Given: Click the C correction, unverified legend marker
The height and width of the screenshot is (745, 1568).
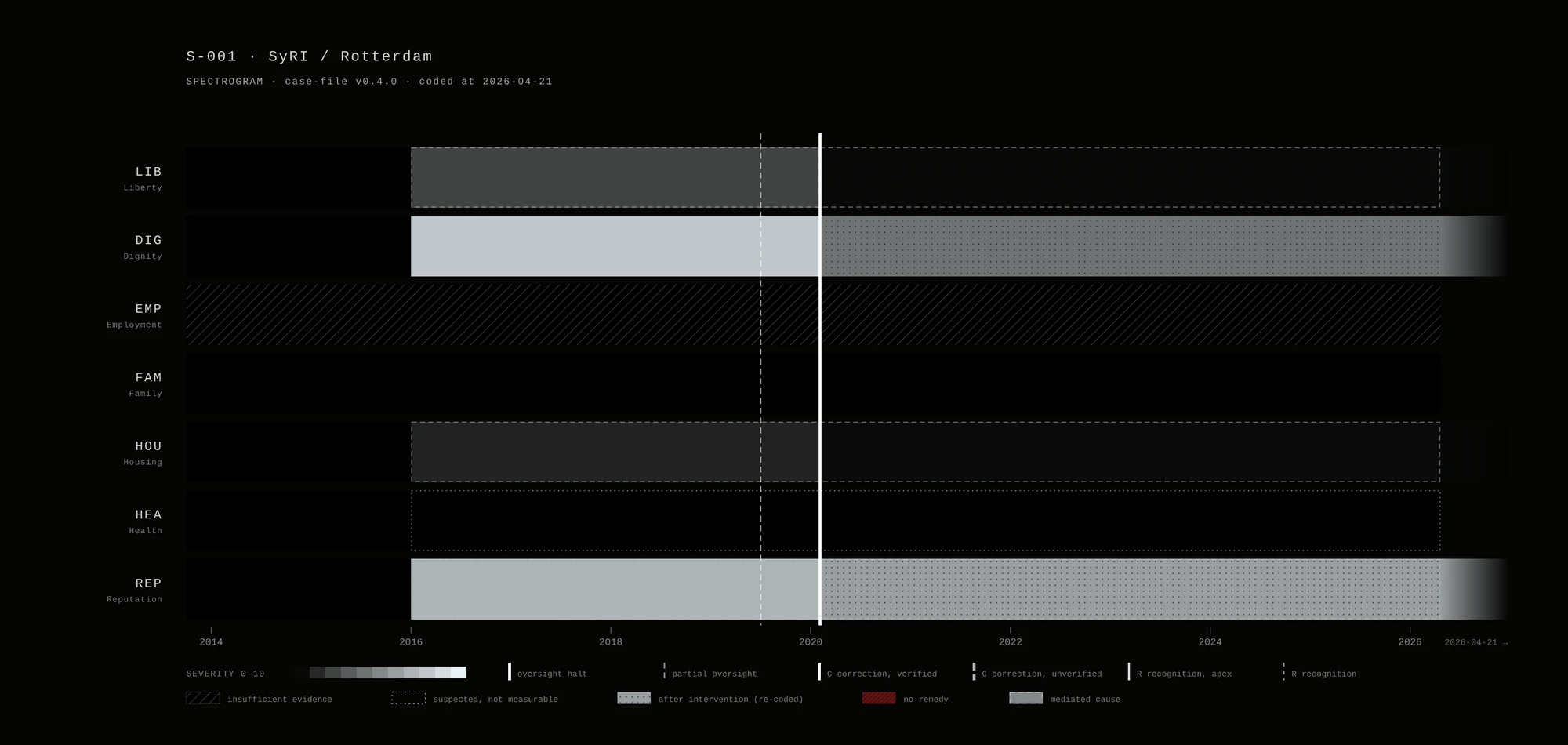Looking at the screenshot, I should 974,671.
